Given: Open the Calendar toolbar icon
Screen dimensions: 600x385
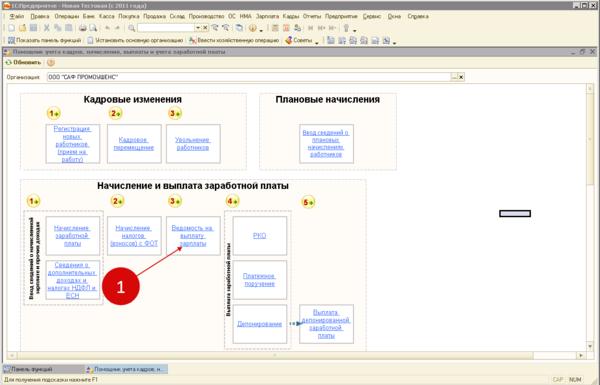Looking at the screenshot, I should 286,28.
